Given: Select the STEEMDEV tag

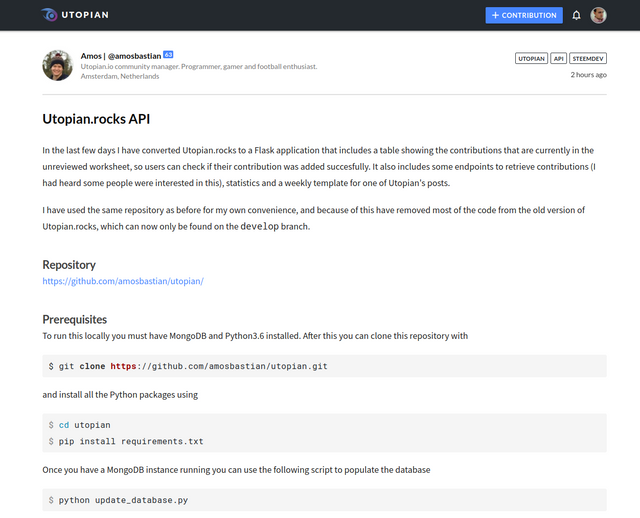Looking at the screenshot, I should tap(588, 59).
